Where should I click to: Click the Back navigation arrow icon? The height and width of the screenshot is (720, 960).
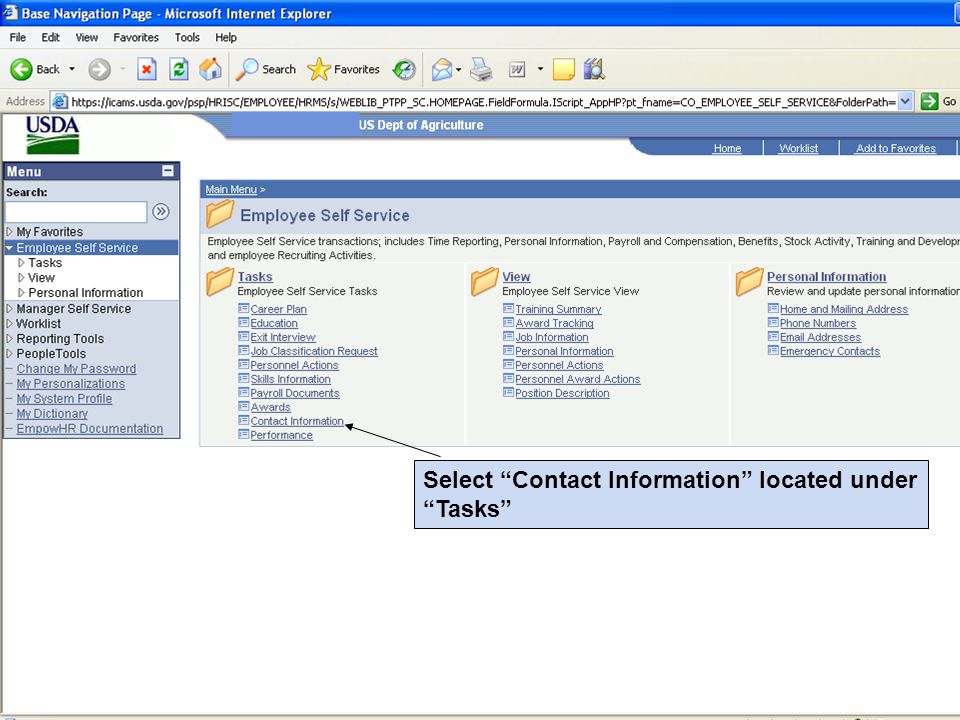click(21, 69)
